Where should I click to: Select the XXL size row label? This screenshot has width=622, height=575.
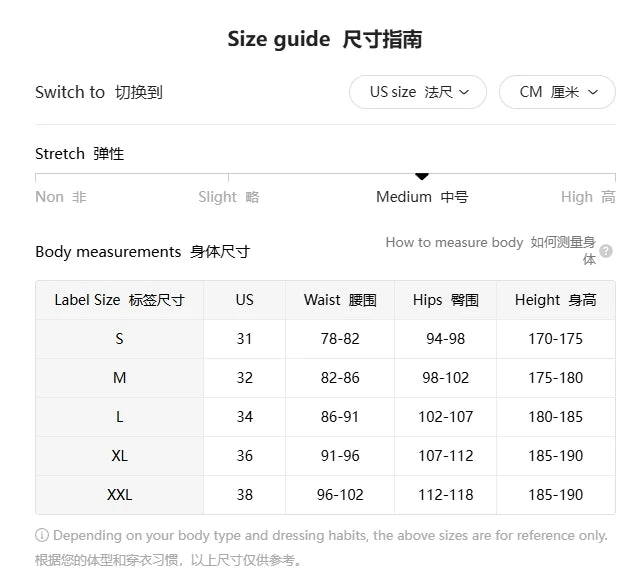pyautogui.click(x=119, y=494)
